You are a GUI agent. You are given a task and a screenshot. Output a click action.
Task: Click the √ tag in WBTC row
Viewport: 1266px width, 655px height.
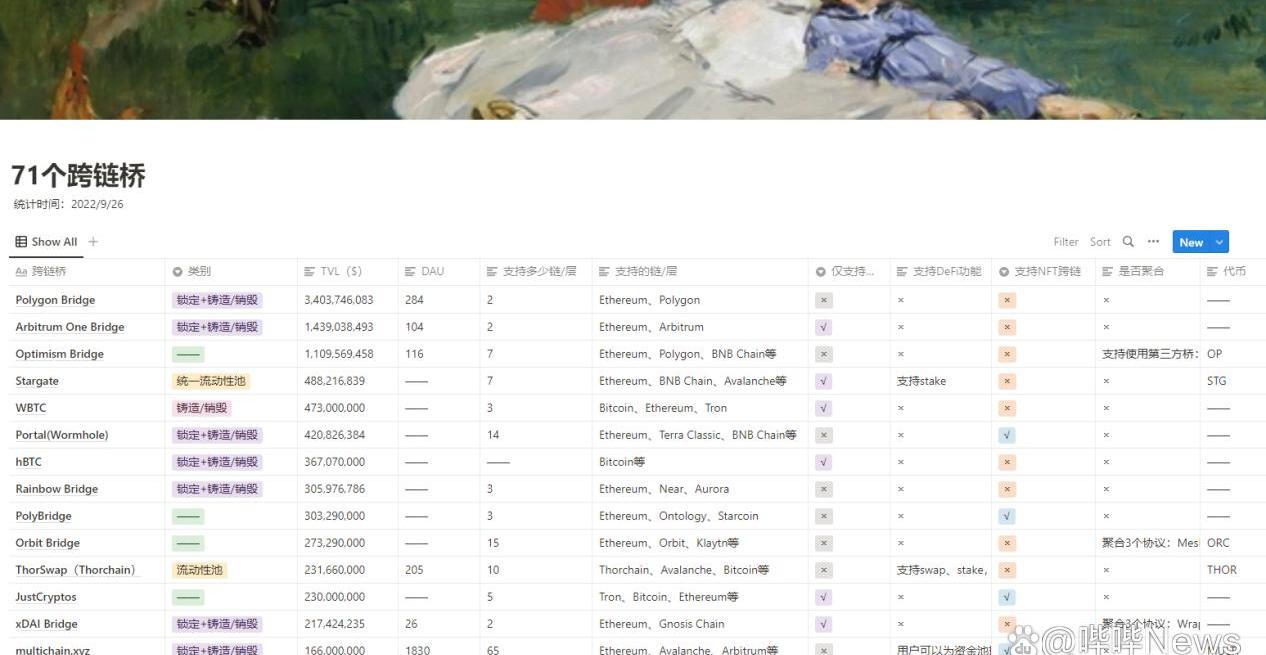point(824,408)
